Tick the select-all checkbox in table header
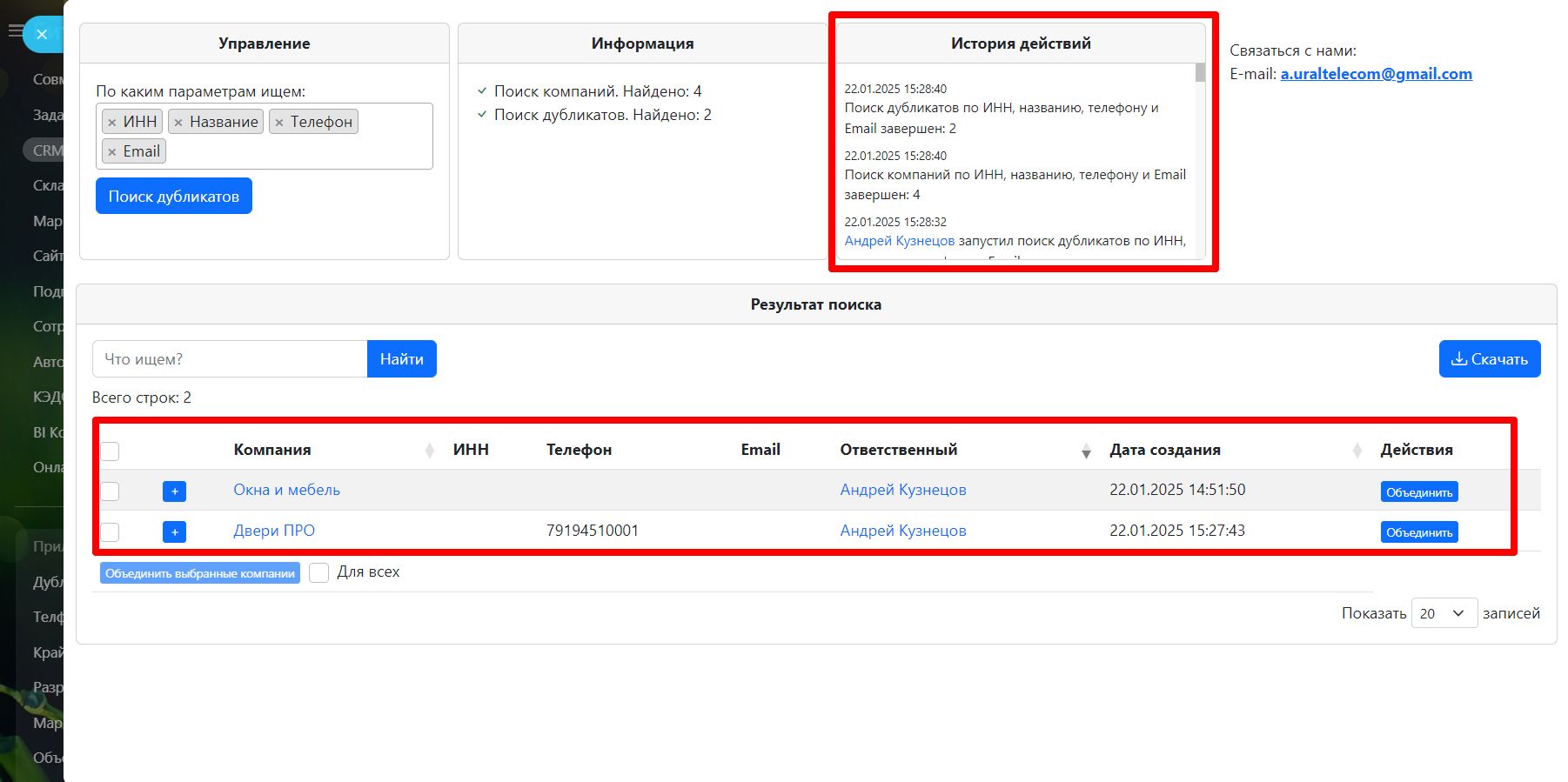The width and height of the screenshot is (1568, 782). (x=110, y=451)
